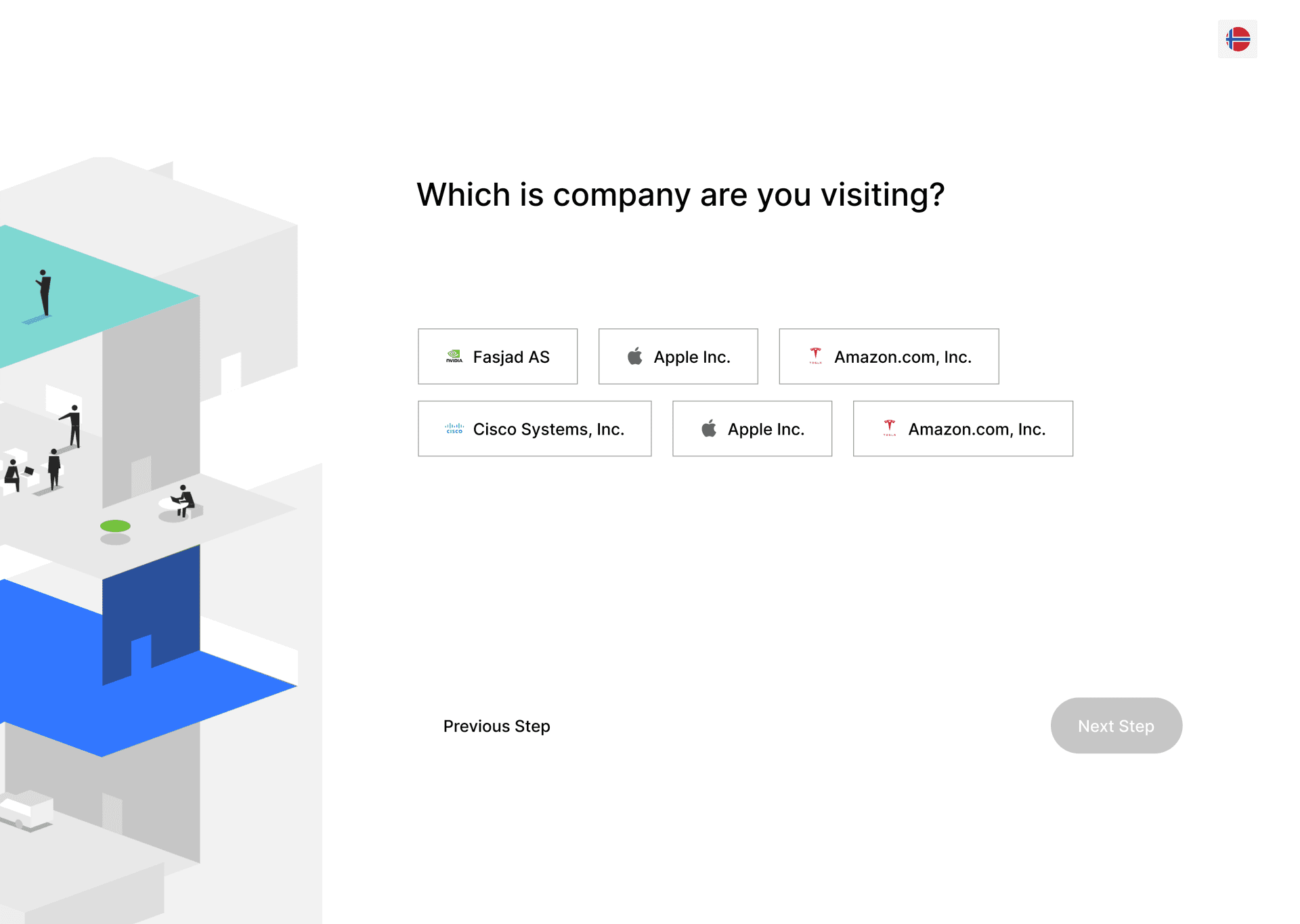Select Amazon.com, Inc. text in Fasjad AS row
This screenshot has width=1300, height=924.
tap(903, 357)
